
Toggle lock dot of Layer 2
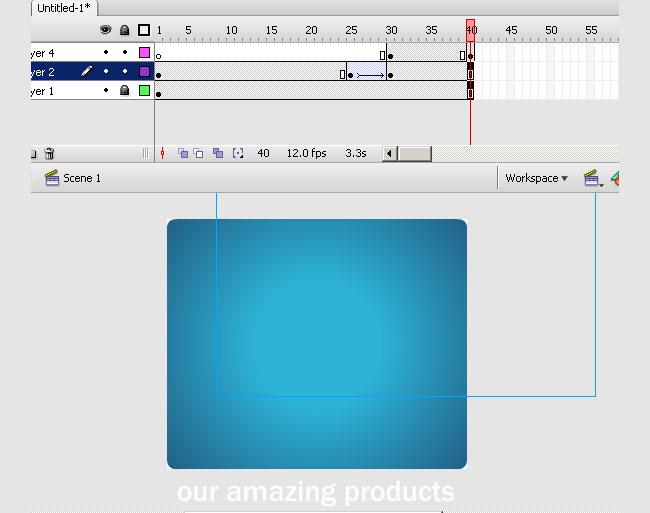(125, 71)
